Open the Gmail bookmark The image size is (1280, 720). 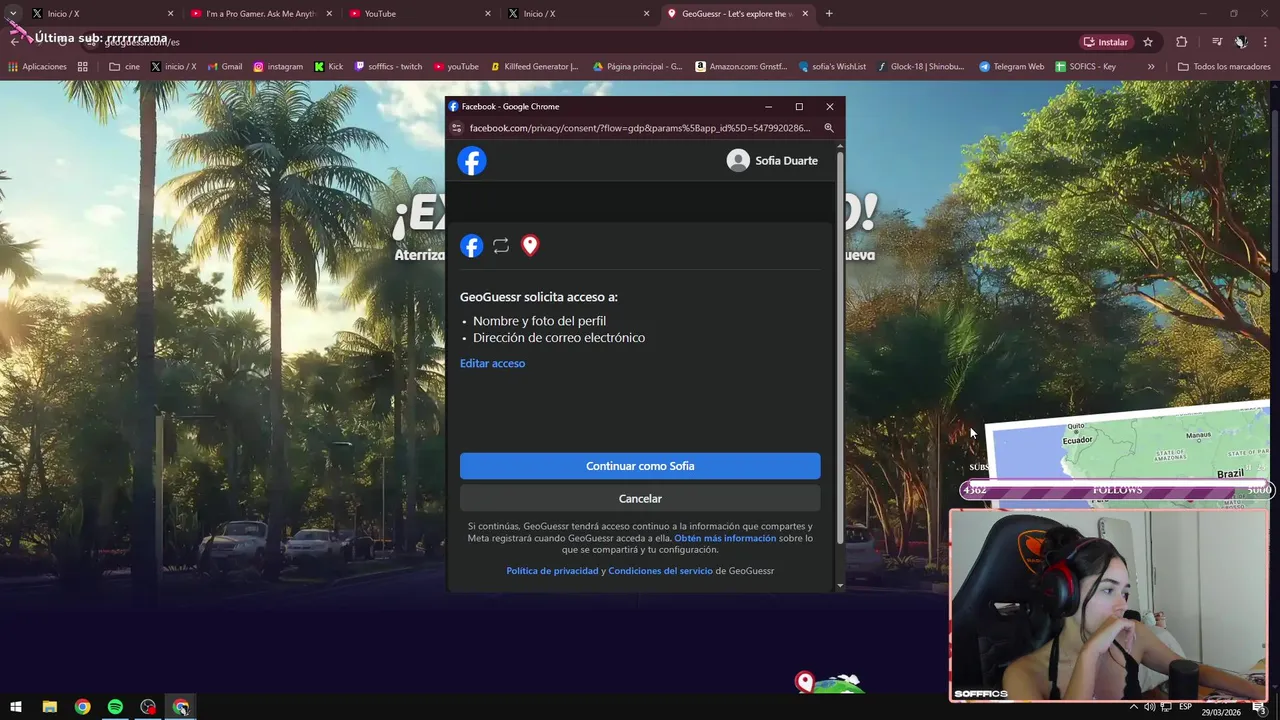(225, 67)
